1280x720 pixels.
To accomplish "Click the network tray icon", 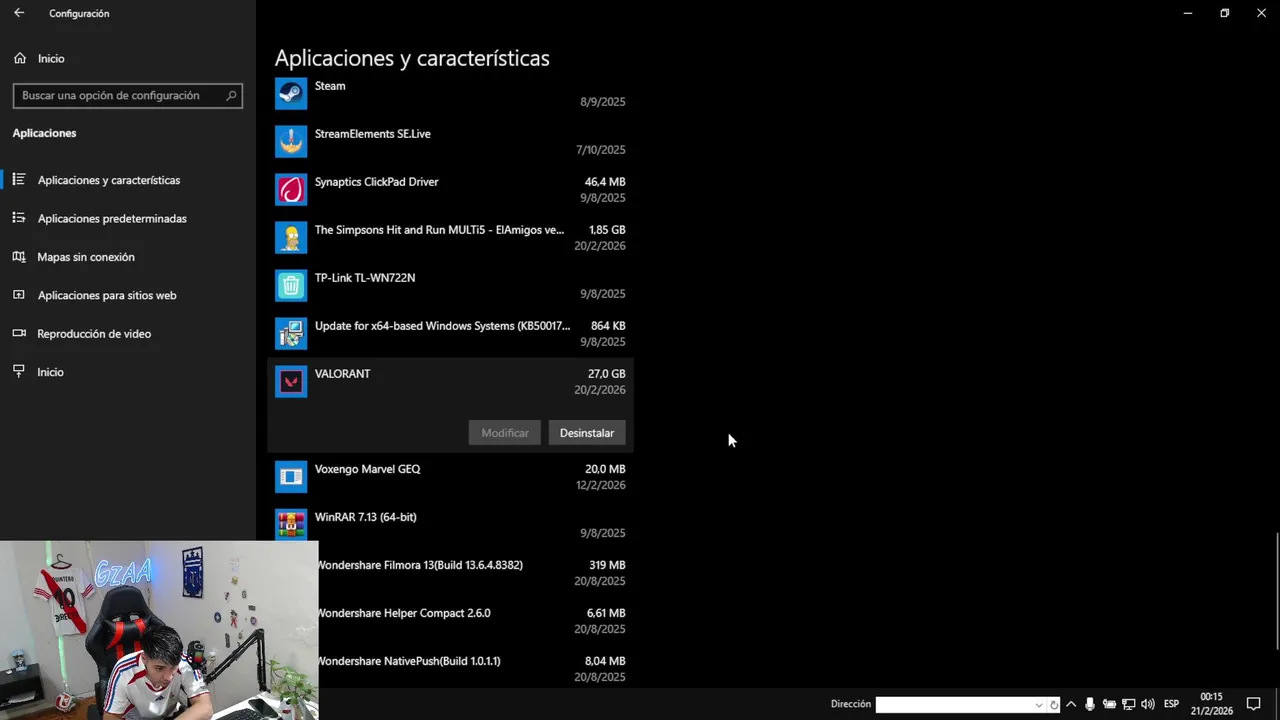I will pyautogui.click(x=1128, y=704).
